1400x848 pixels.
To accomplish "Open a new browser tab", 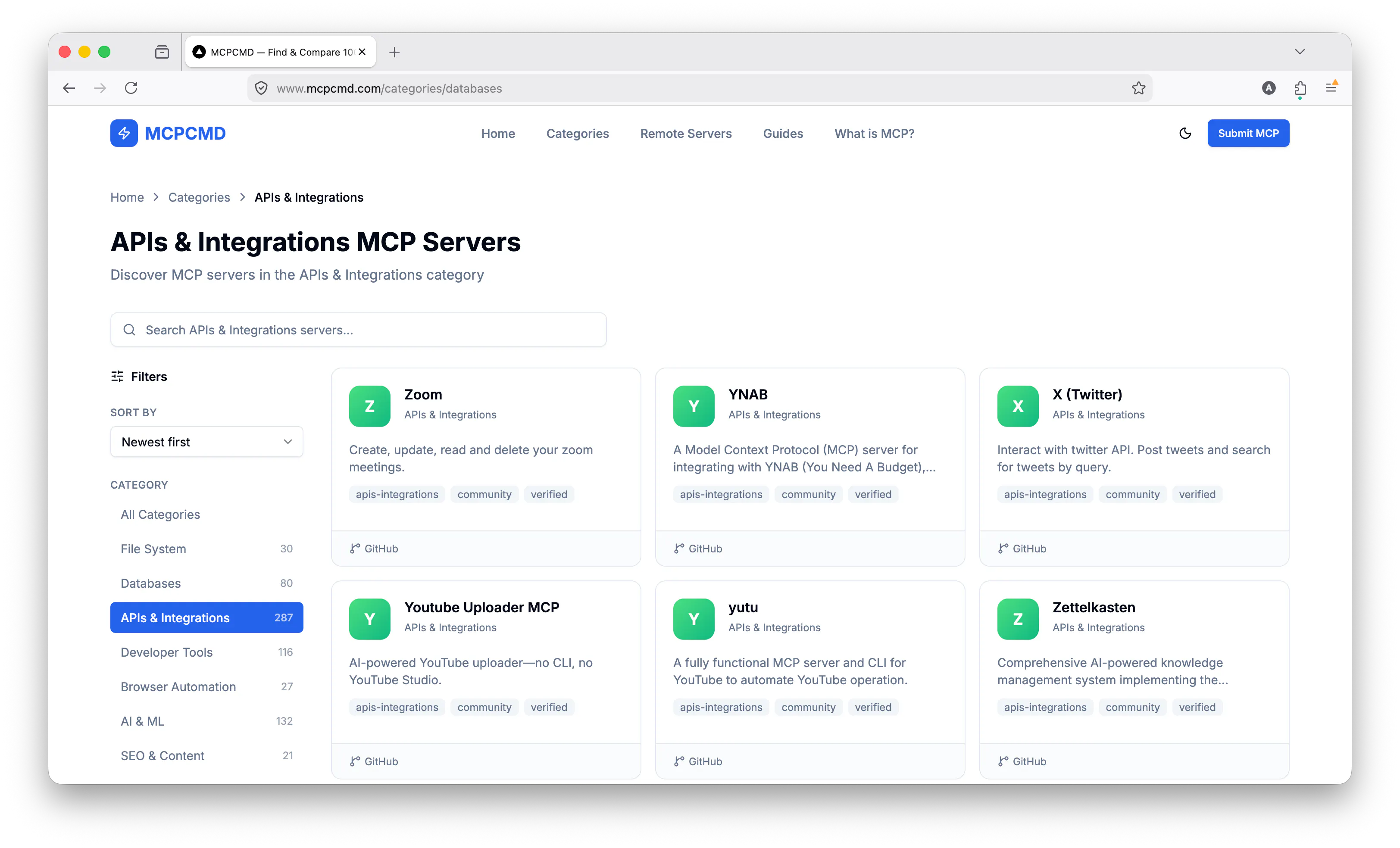I will pos(394,52).
